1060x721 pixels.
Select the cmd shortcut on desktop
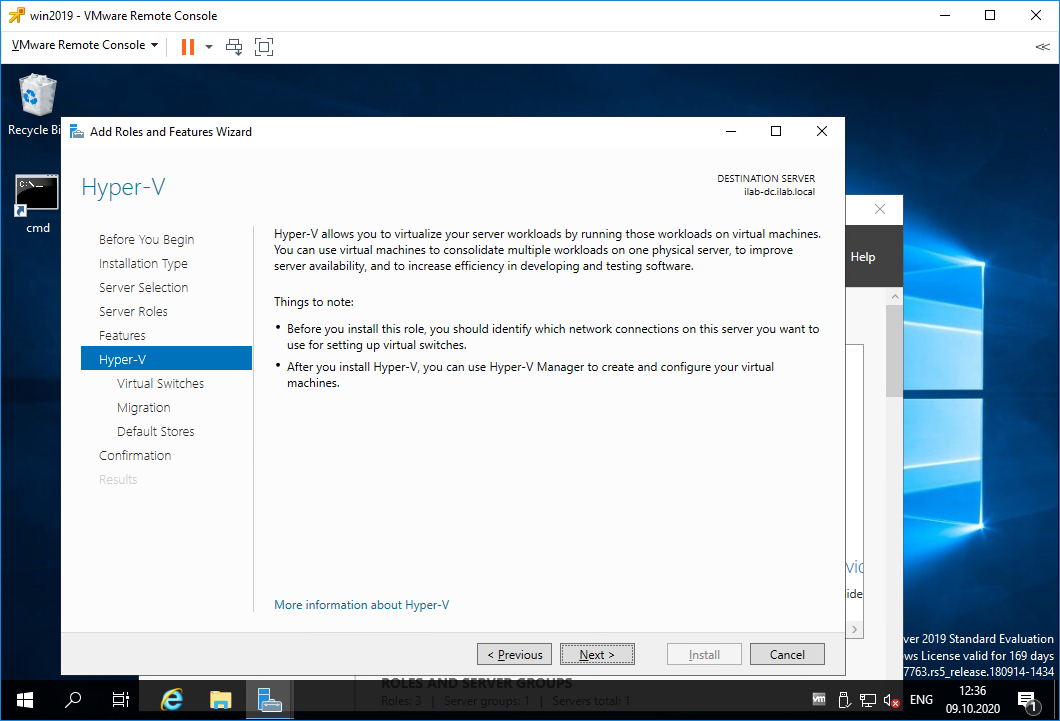coord(37,204)
